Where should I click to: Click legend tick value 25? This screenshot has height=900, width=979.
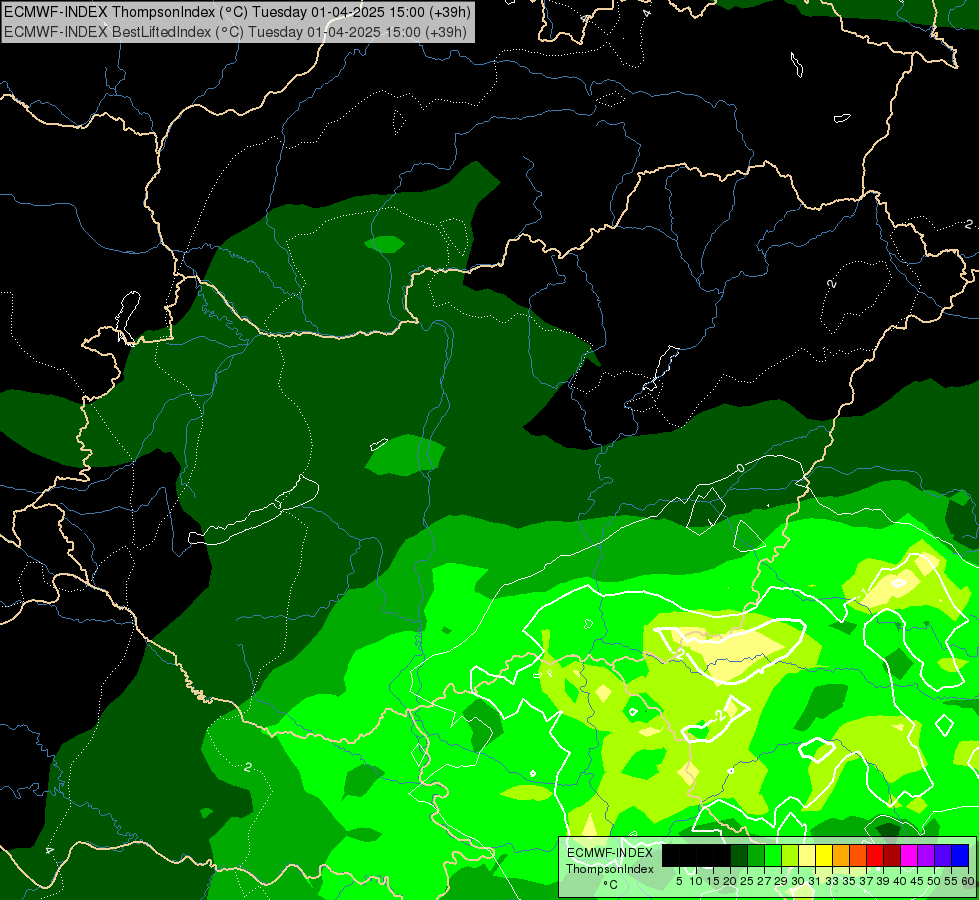(x=747, y=881)
